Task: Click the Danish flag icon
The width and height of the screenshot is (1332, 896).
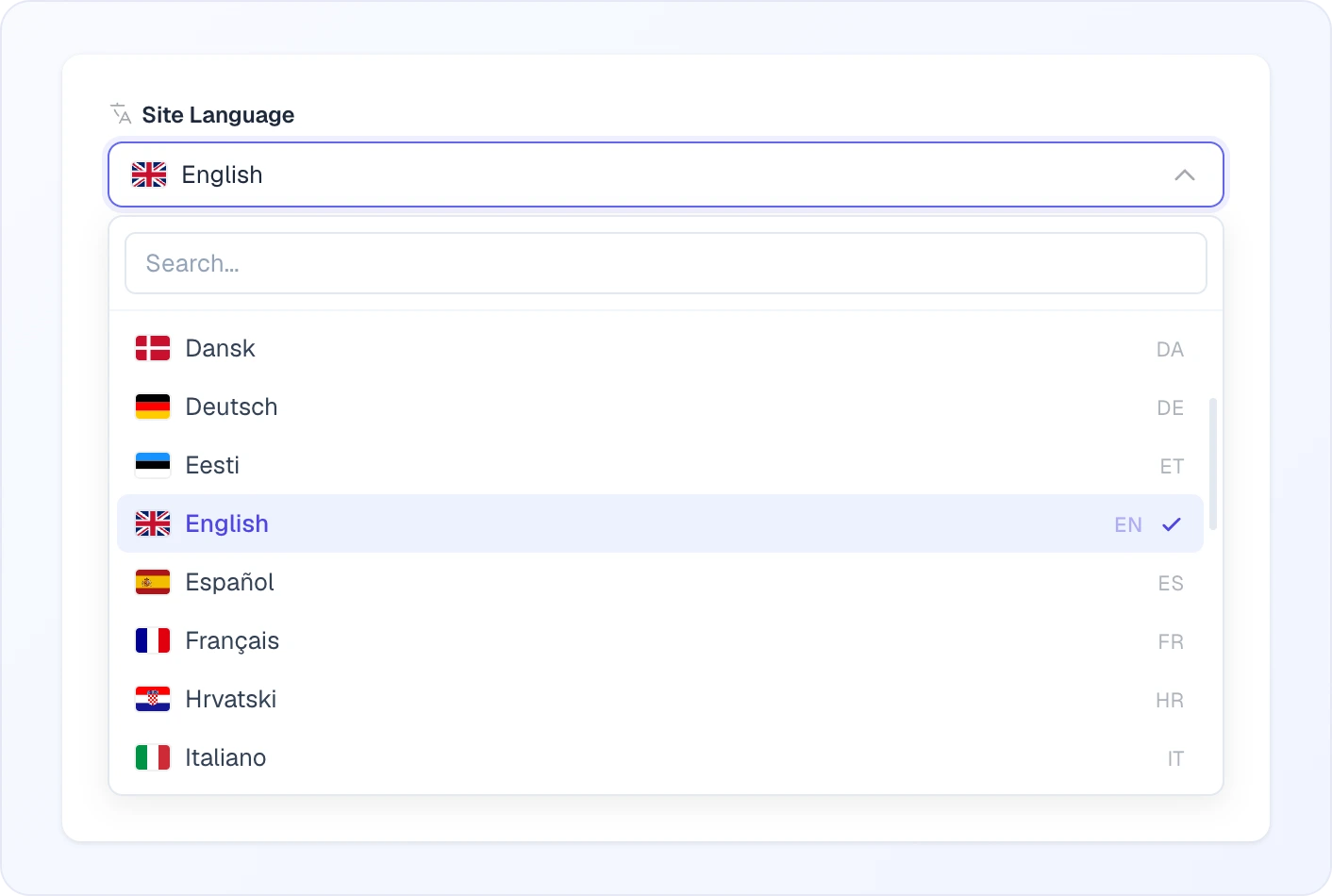Action: coord(153,349)
